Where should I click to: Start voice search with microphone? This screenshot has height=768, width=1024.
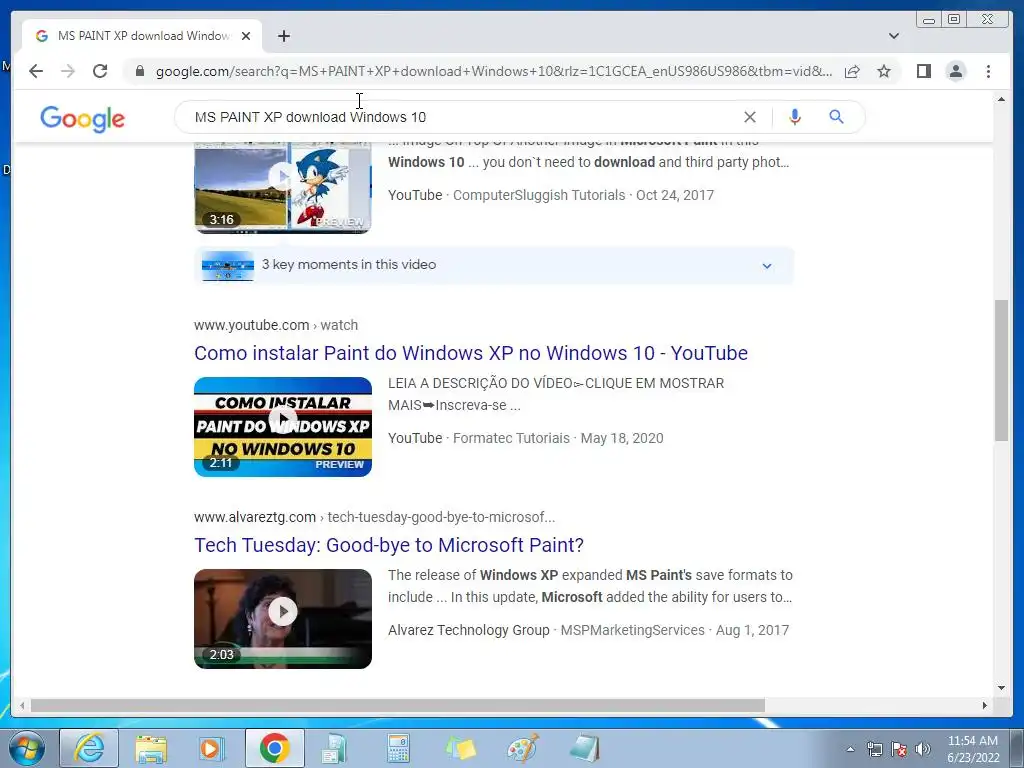click(x=795, y=117)
